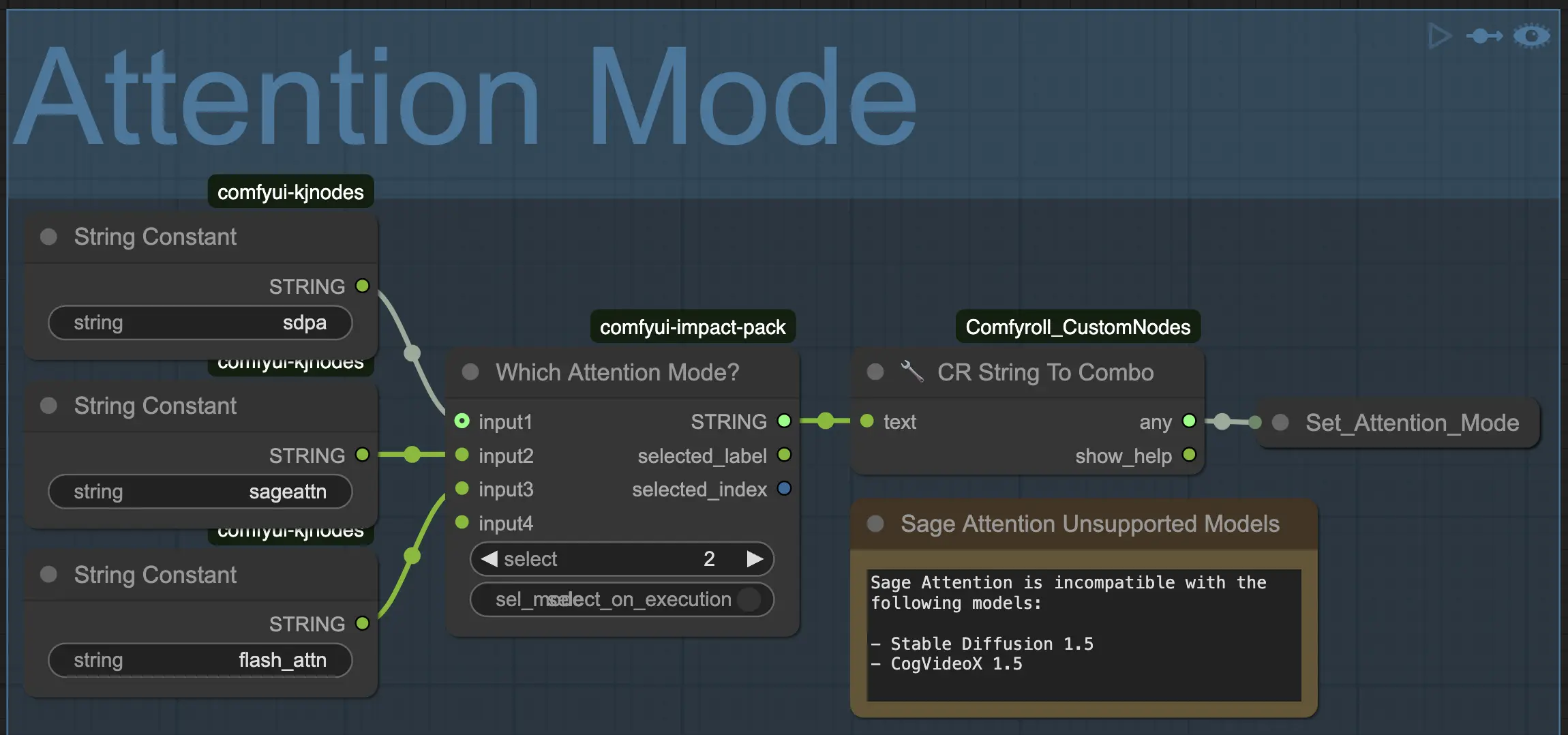
Task: Click the group bypass node icon
Action: 1484,36
